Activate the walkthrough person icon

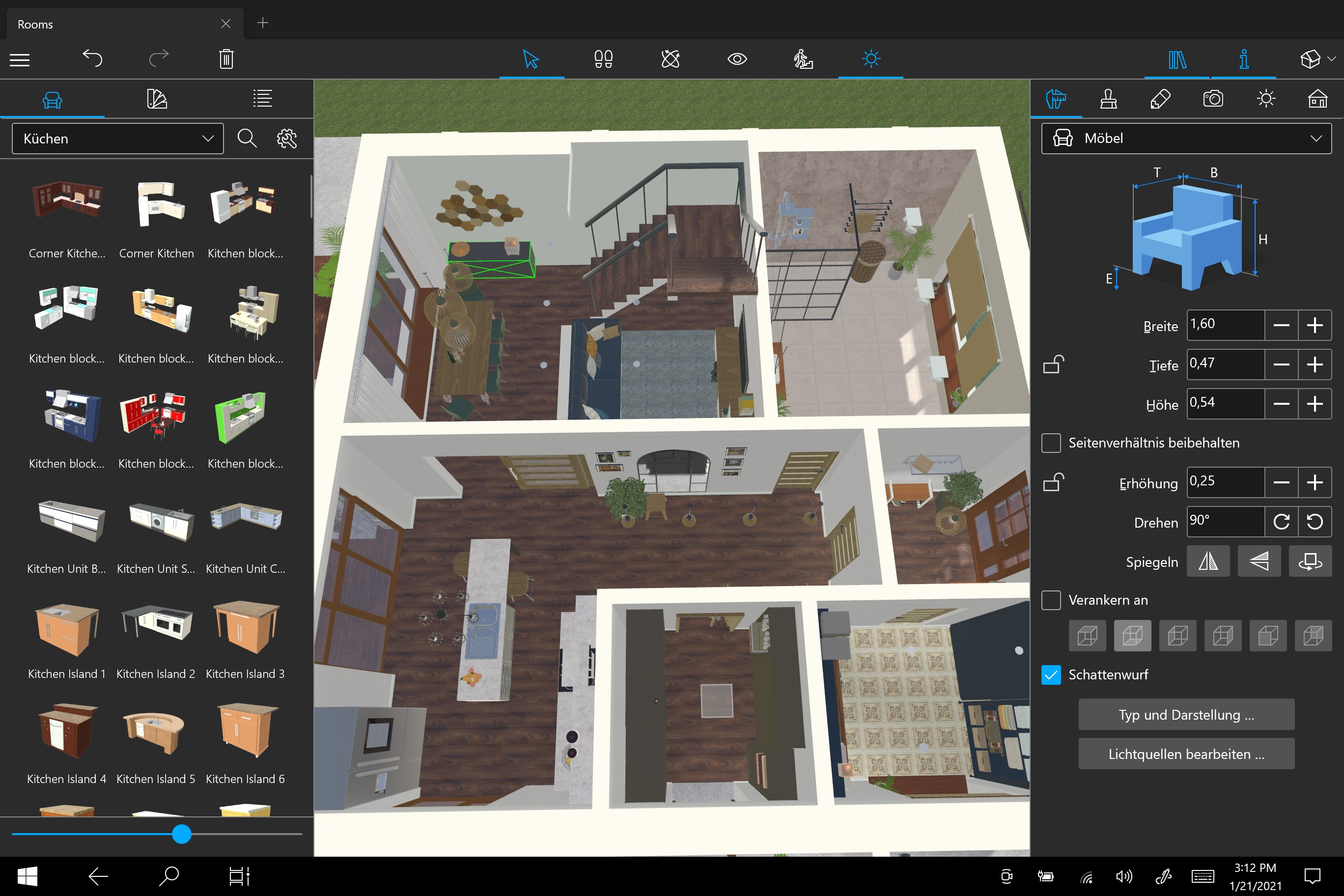pos(803,58)
